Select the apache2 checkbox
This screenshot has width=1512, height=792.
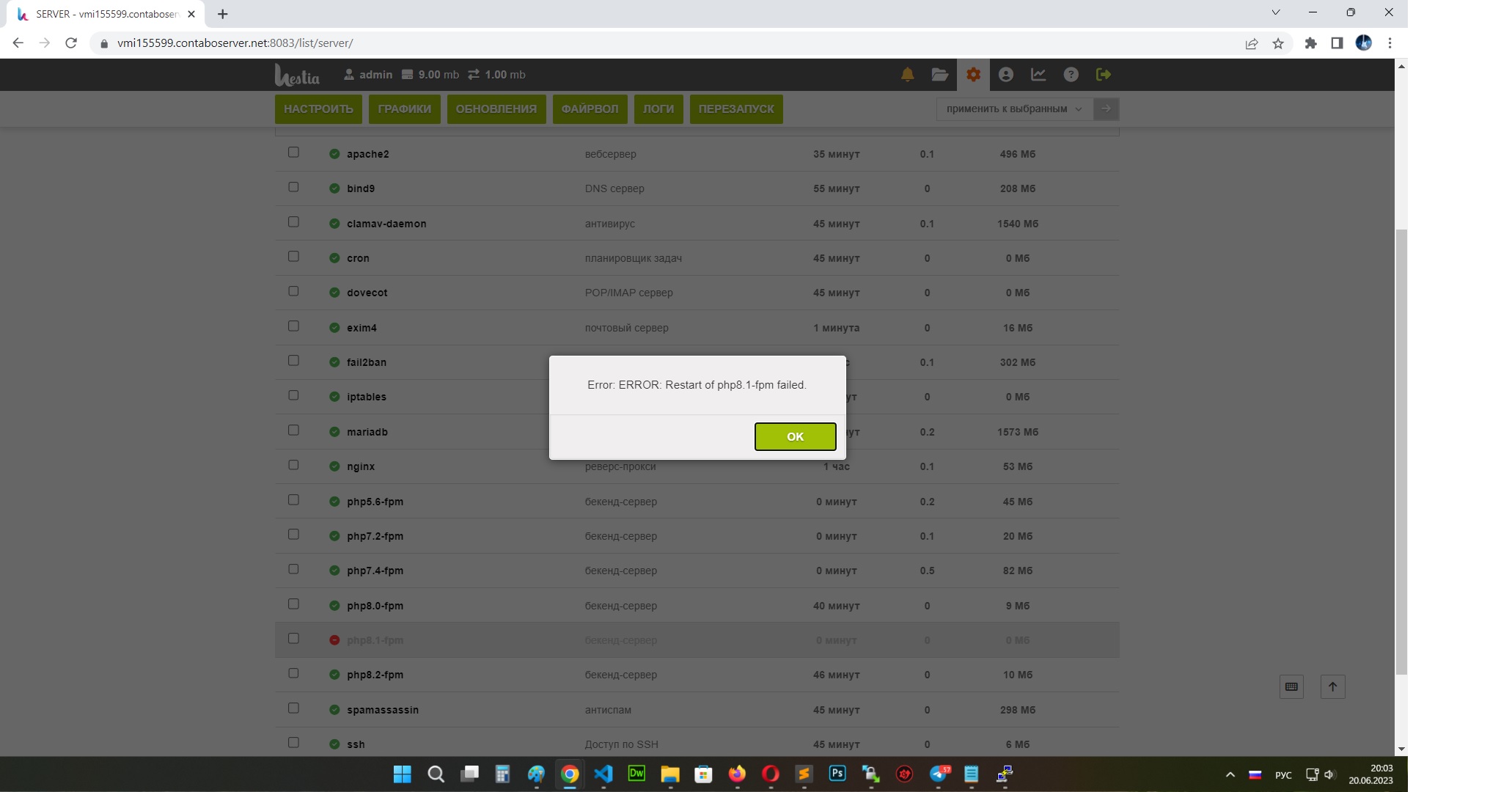(x=293, y=153)
